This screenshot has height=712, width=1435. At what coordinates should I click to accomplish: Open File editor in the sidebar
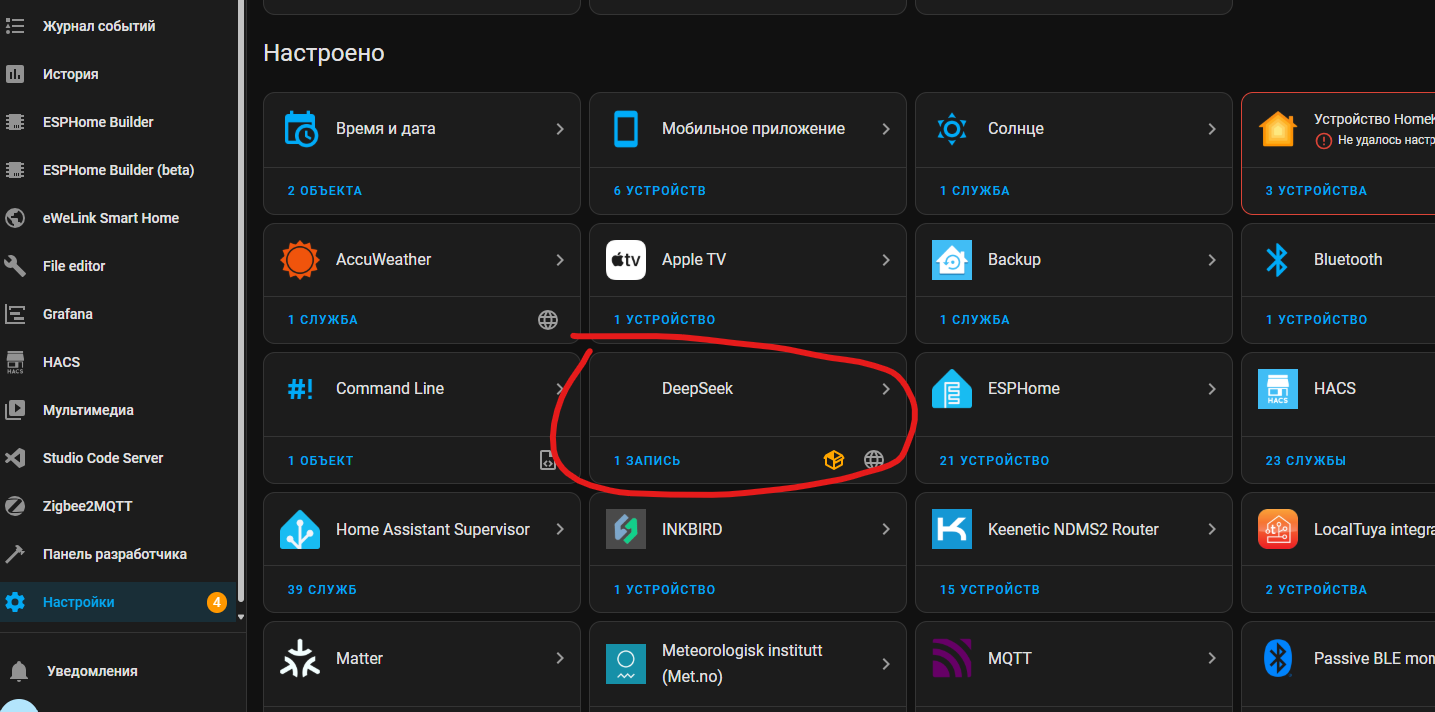[x=118, y=266]
